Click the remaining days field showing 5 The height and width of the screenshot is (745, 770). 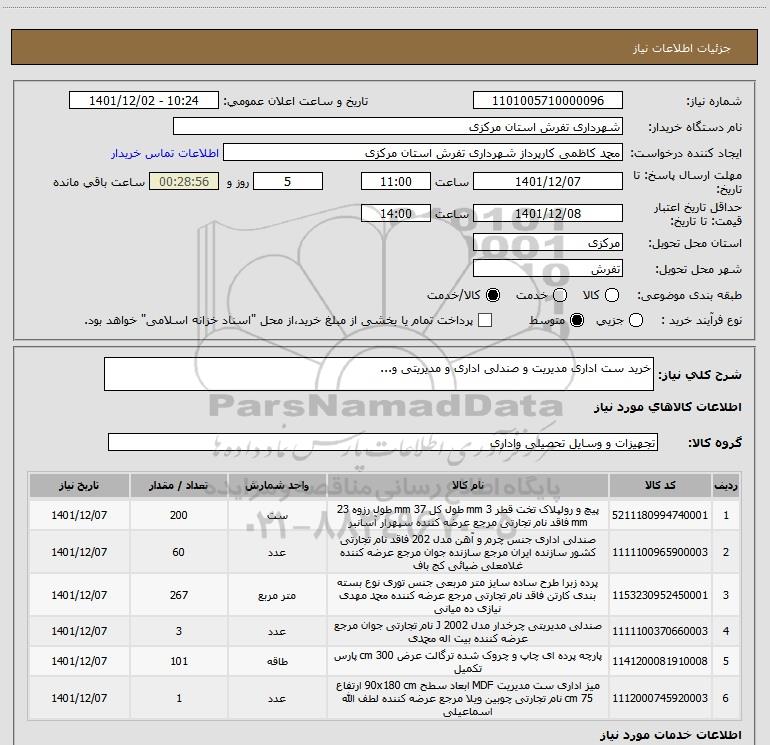pos(288,181)
